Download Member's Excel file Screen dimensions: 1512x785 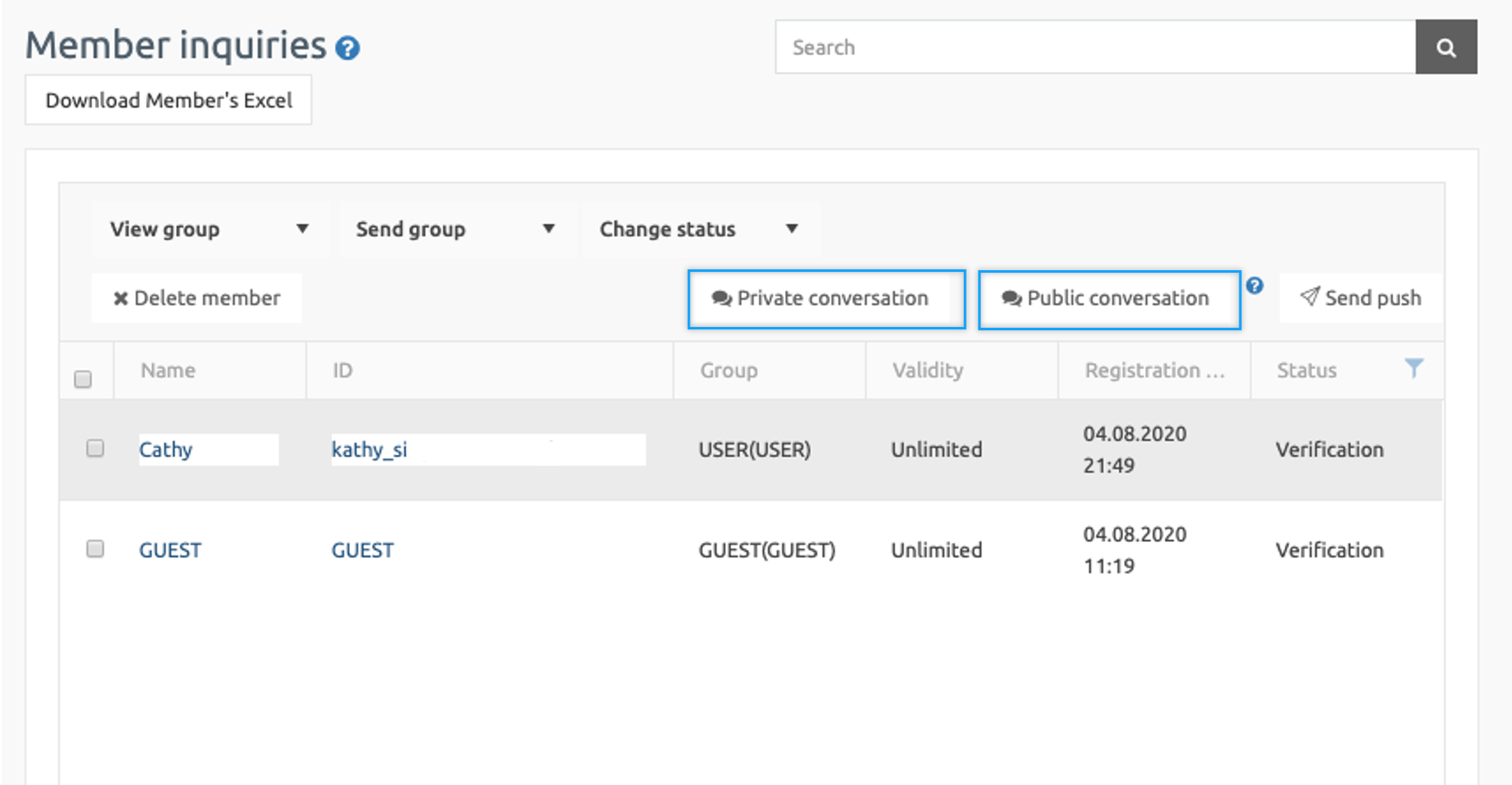click(169, 100)
